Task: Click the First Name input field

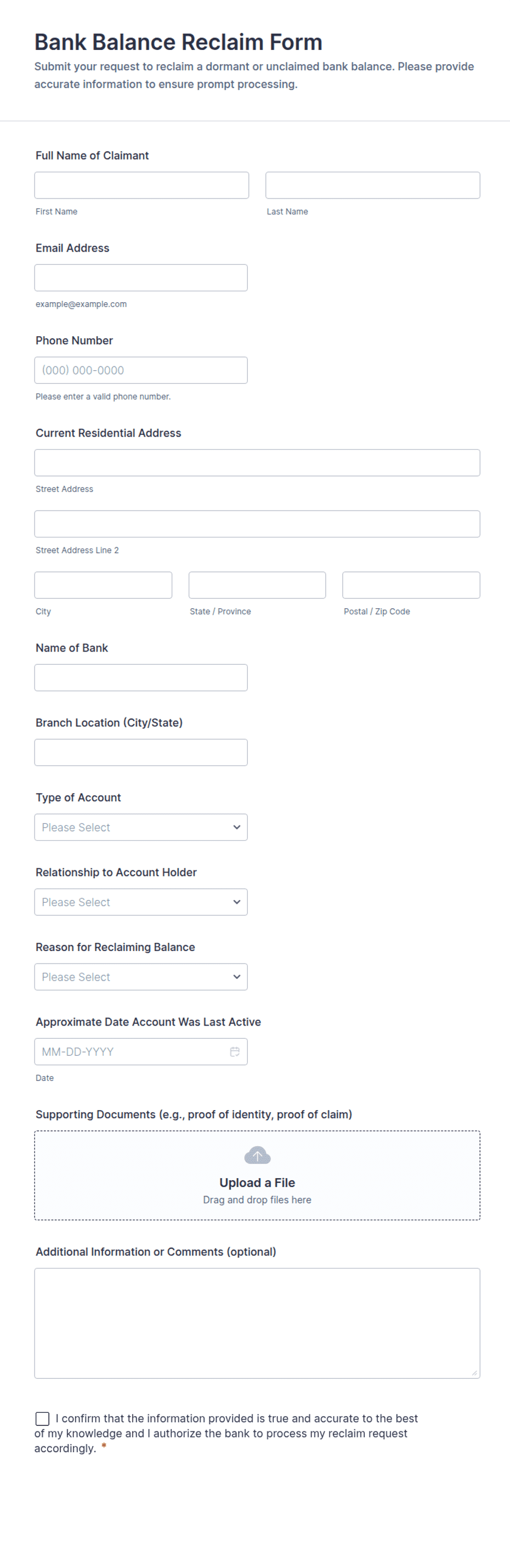Action: point(141,185)
